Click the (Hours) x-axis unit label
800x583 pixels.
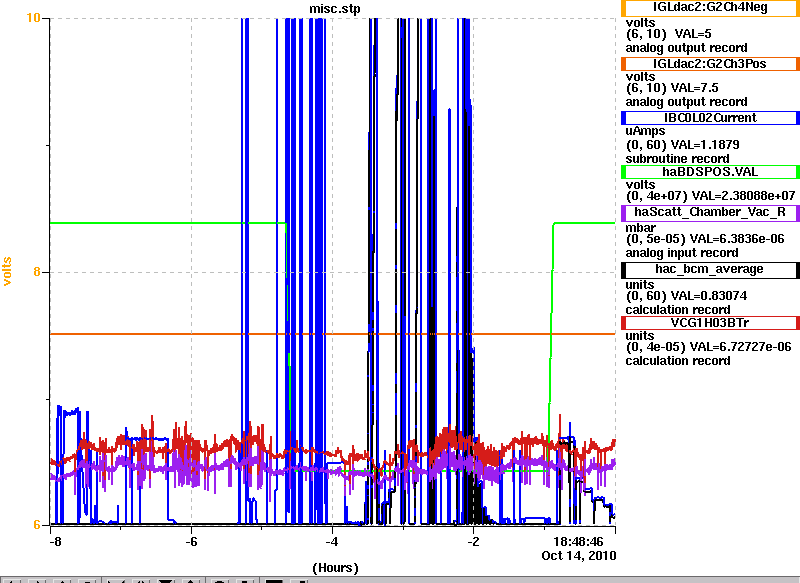pyautogui.click(x=335, y=568)
